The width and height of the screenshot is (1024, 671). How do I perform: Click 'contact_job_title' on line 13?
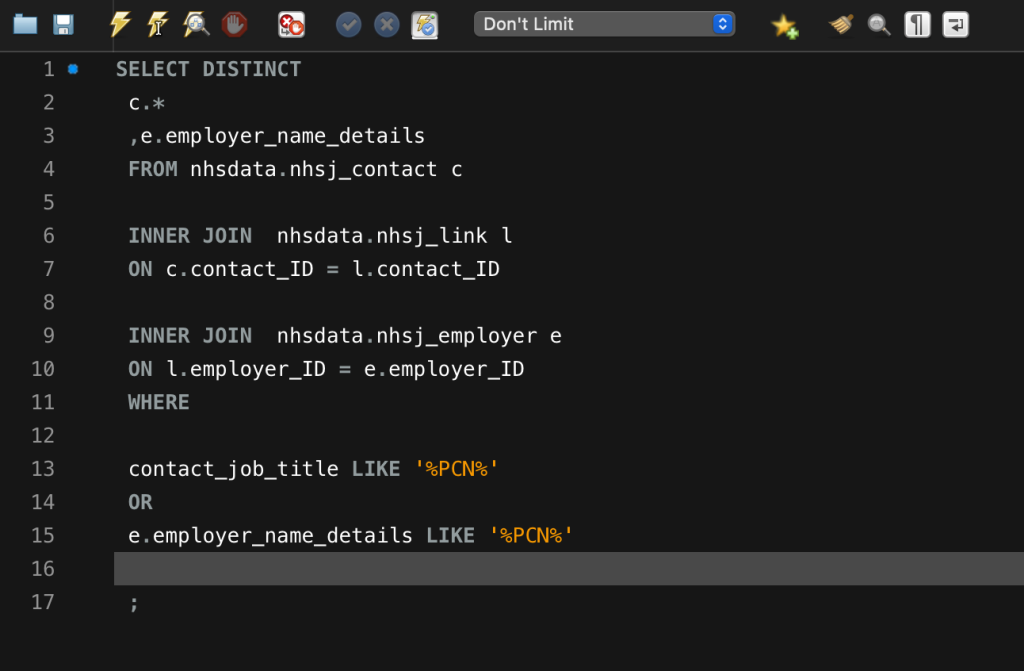233,469
